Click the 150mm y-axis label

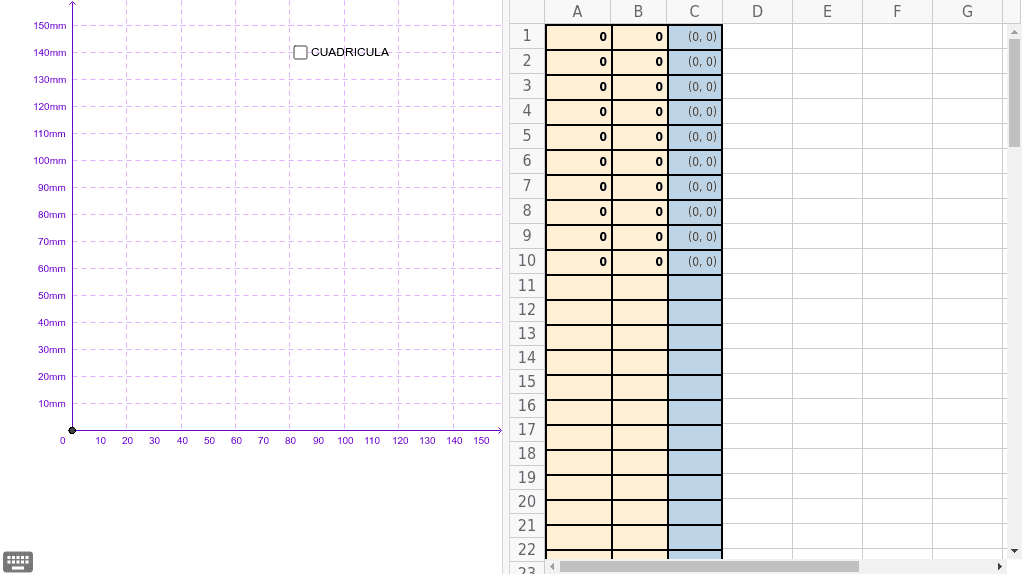point(50,25)
